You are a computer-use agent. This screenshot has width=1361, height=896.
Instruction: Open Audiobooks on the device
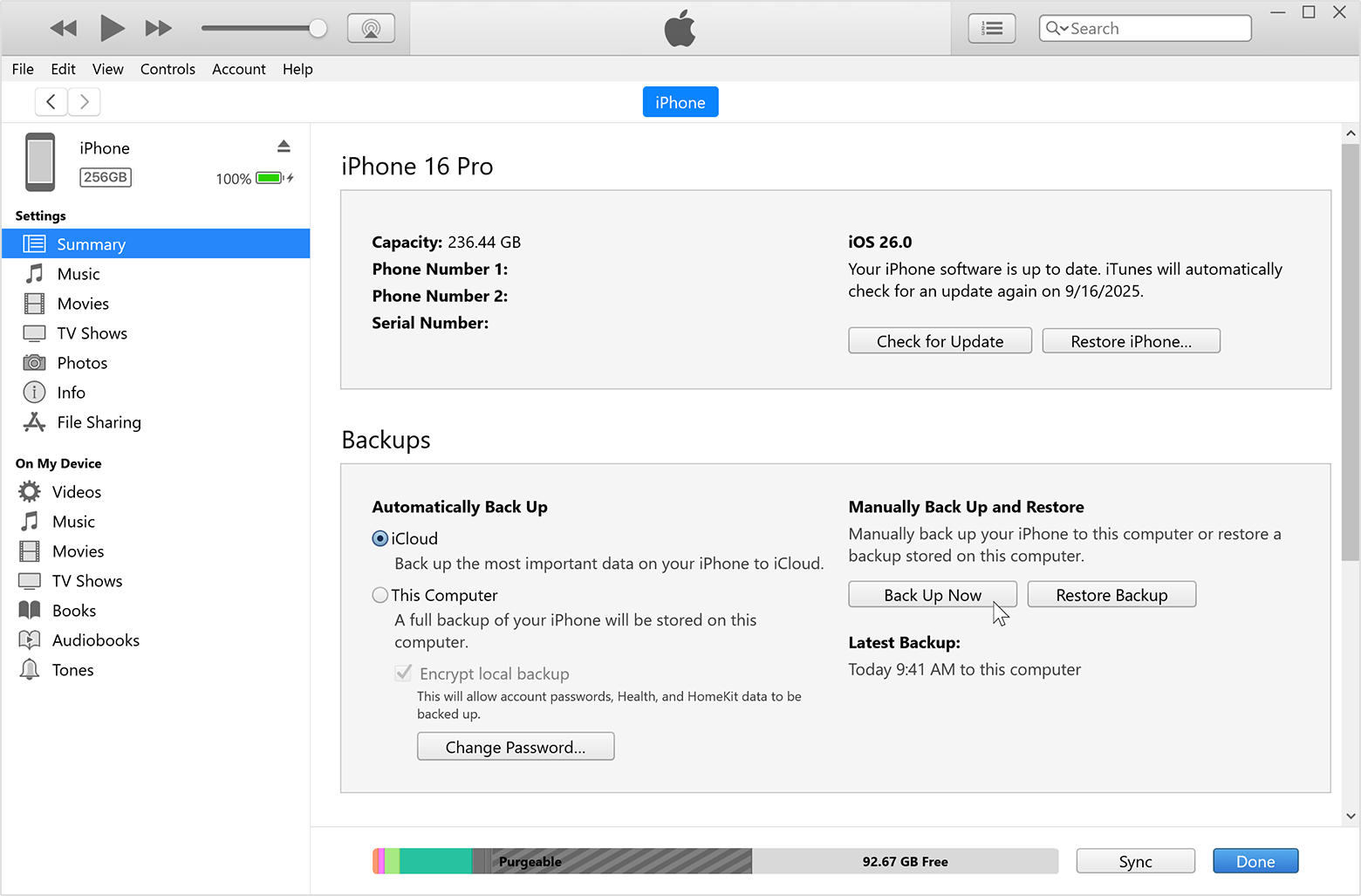point(97,640)
